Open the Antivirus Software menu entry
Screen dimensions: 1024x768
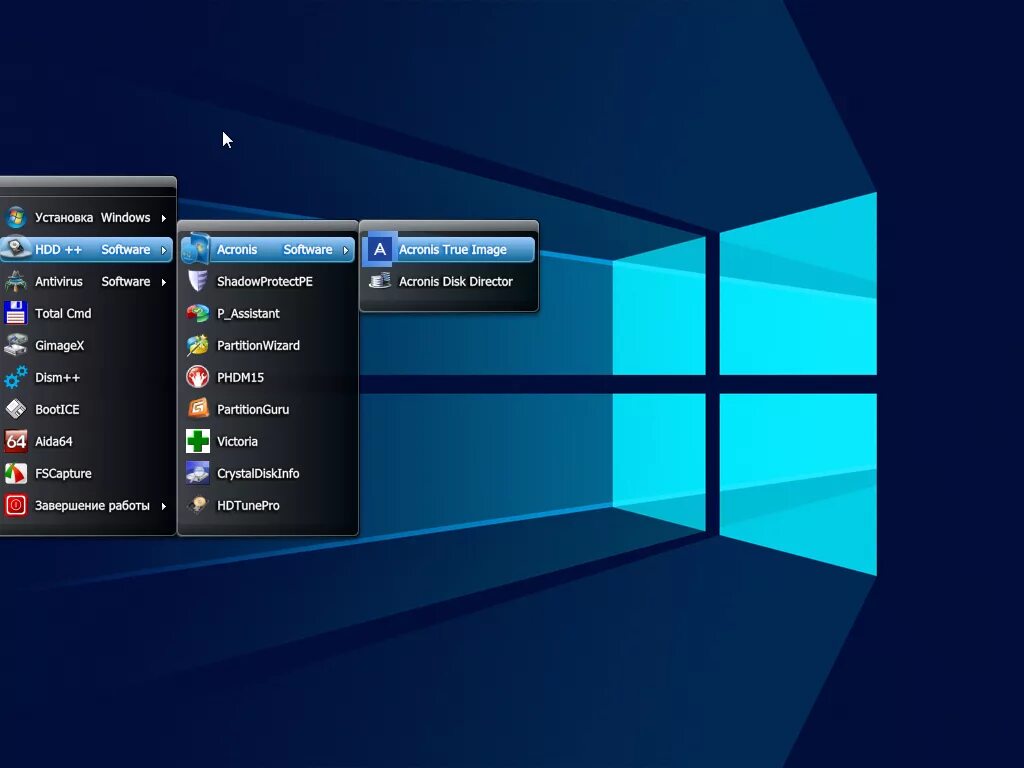[x=87, y=281]
